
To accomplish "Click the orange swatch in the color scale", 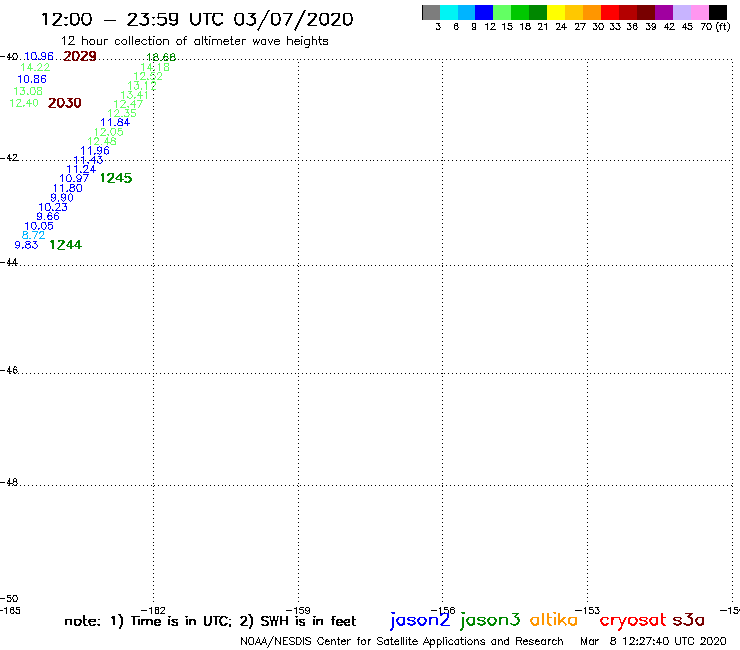I will click(x=592, y=12).
